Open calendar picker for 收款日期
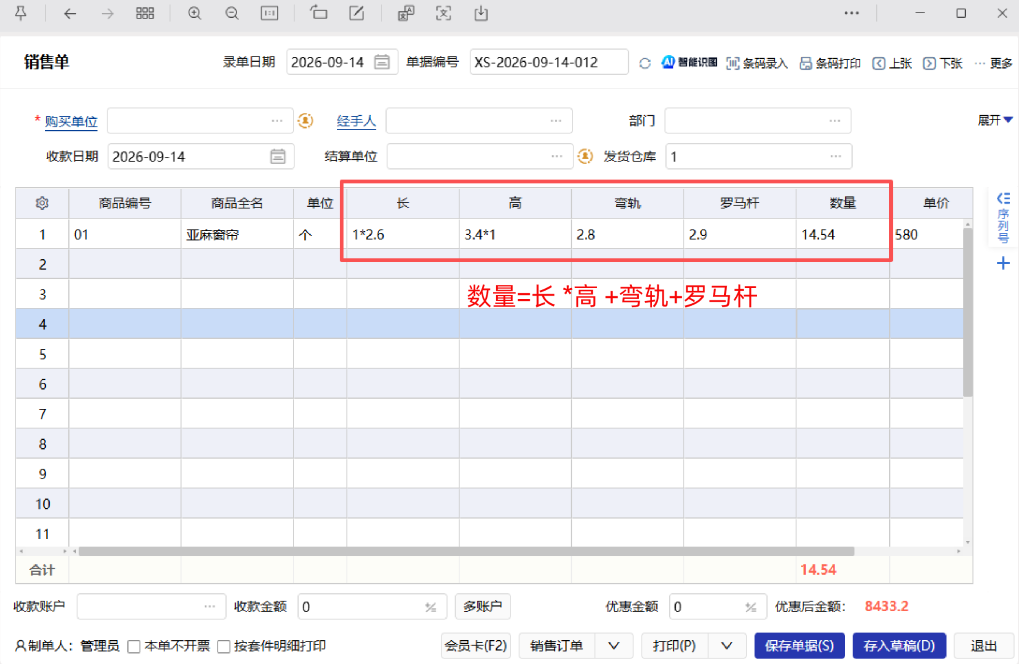1019x664 pixels. coord(278,157)
